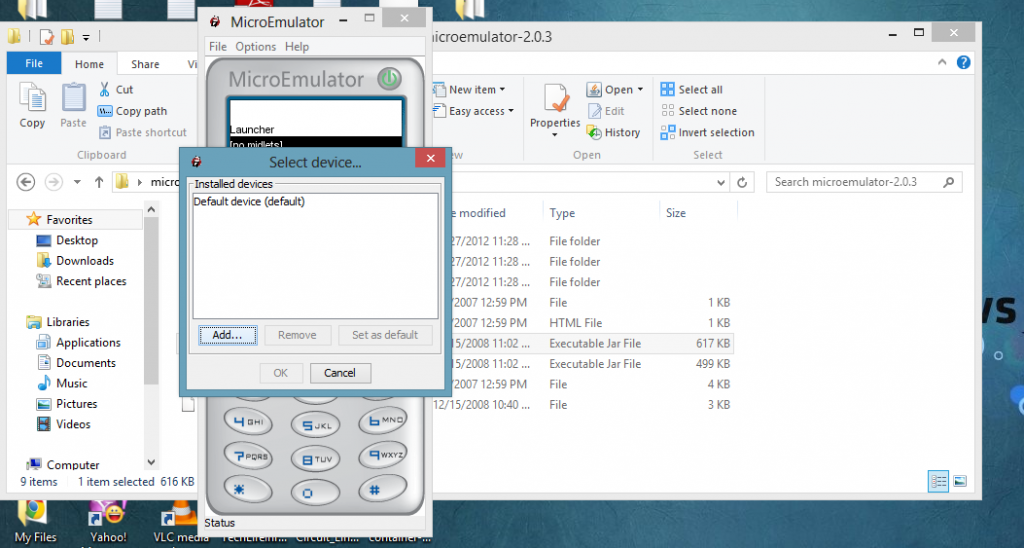Select Downloads under Favorites
Viewport: 1024px width, 548px height.
[x=75, y=261]
